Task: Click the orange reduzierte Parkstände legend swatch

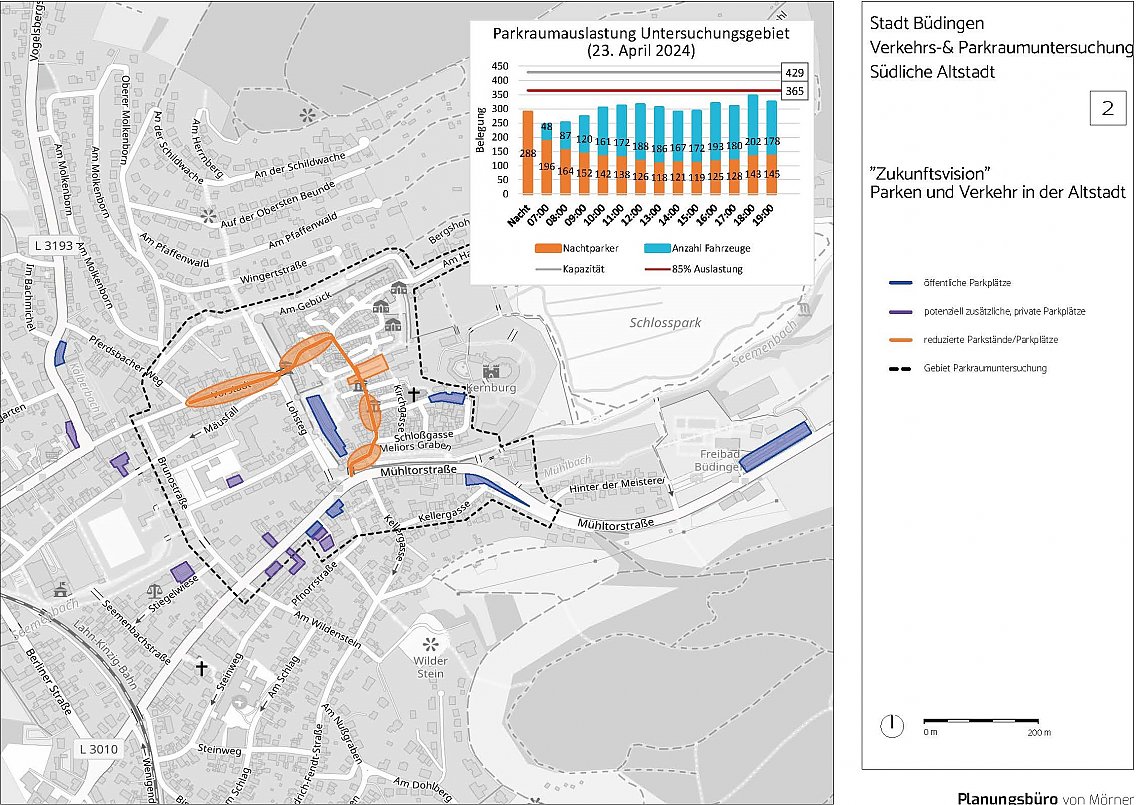Action: click(901, 340)
